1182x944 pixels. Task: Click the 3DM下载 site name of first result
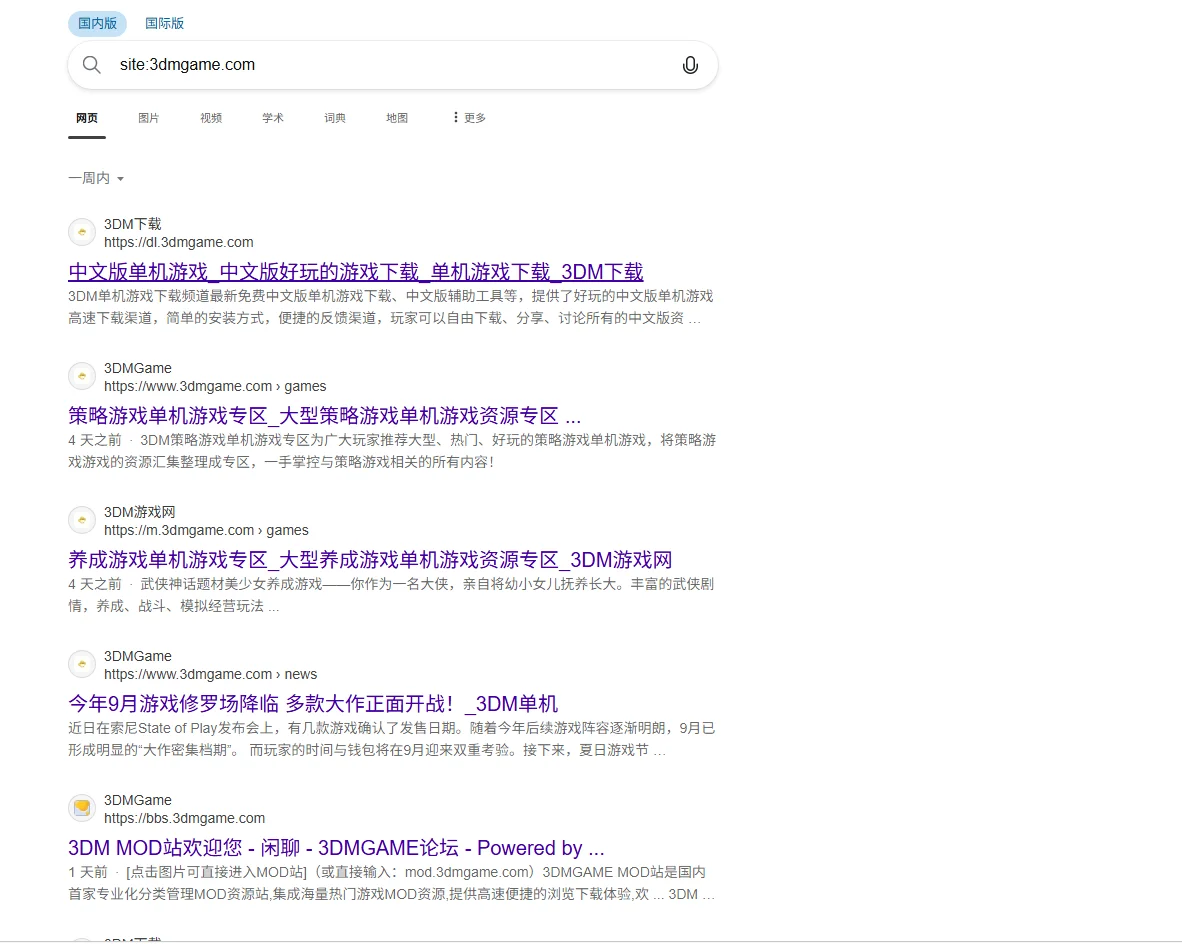click(x=133, y=224)
